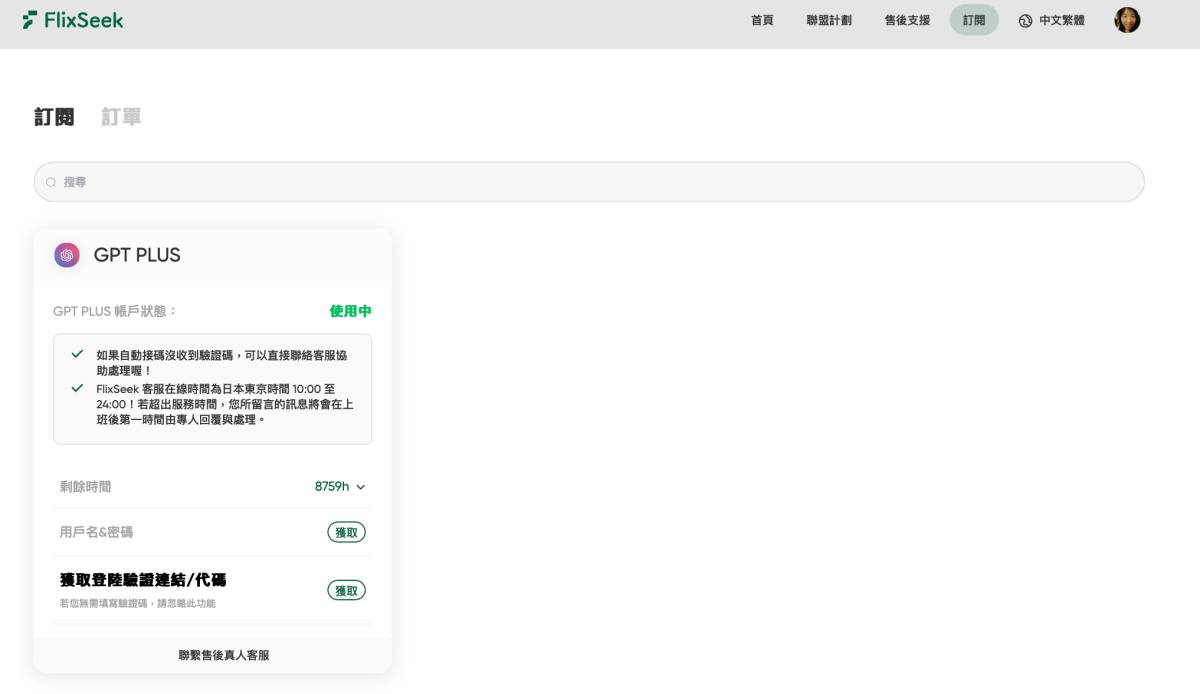Click the GPT PLUS product icon
The image size is (1200, 694).
point(67,255)
